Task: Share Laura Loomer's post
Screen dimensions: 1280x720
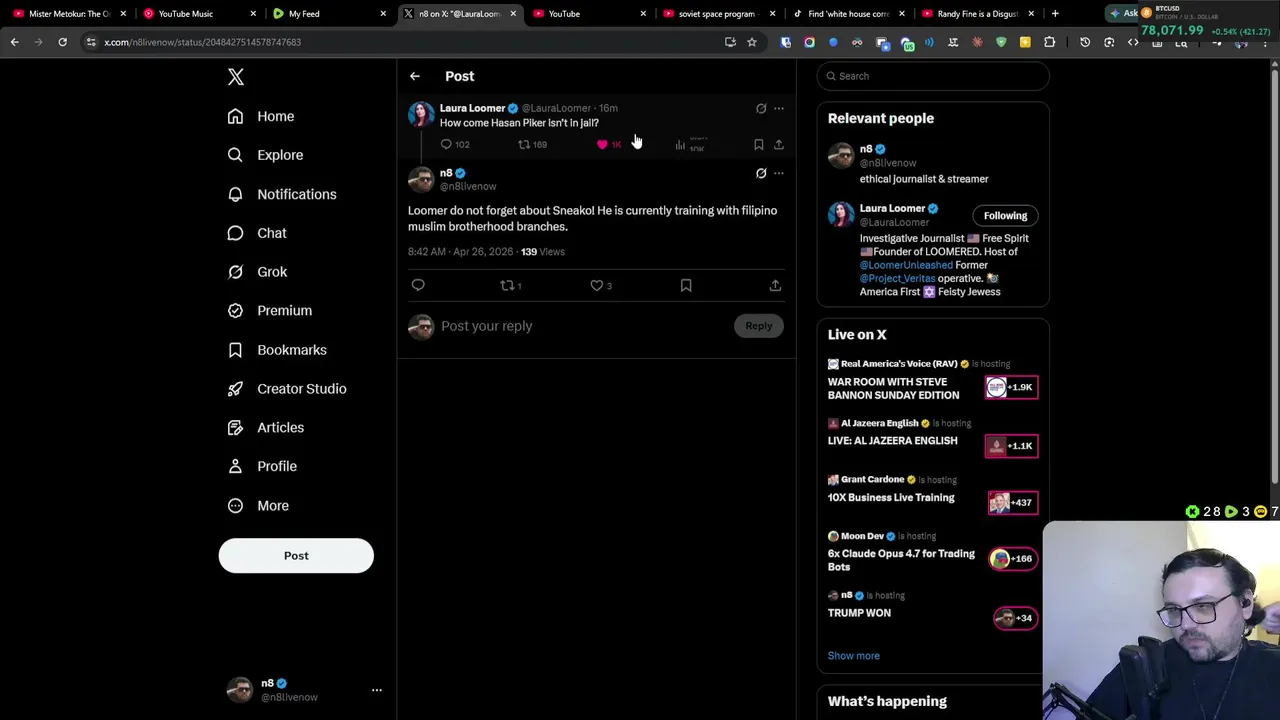Action: pyautogui.click(x=778, y=145)
